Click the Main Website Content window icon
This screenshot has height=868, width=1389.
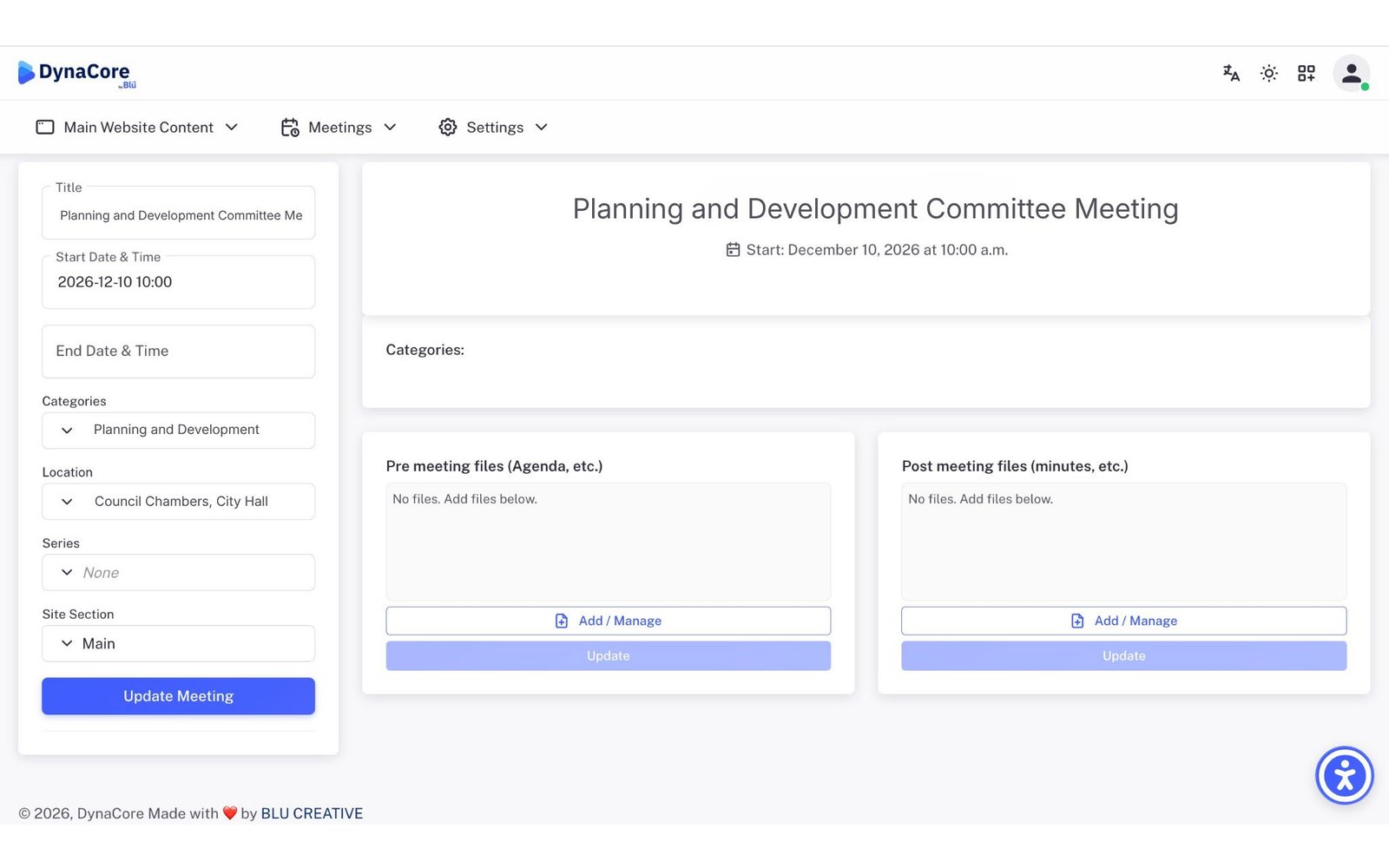pyautogui.click(x=45, y=128)
